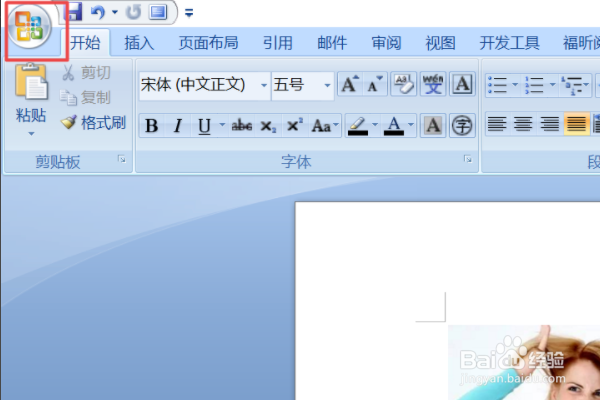Image resolution: width=600 pixels, height=400 pixels.
Task: Click the Redo/Repeat icon
Action: (x=133, y=12)
